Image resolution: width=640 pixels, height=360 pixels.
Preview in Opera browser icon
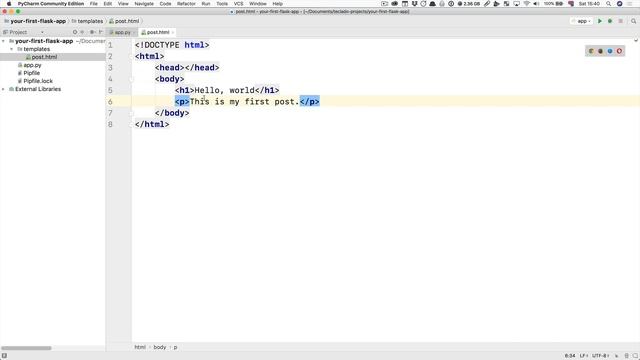pyautogui.click(x=619, y=51)
